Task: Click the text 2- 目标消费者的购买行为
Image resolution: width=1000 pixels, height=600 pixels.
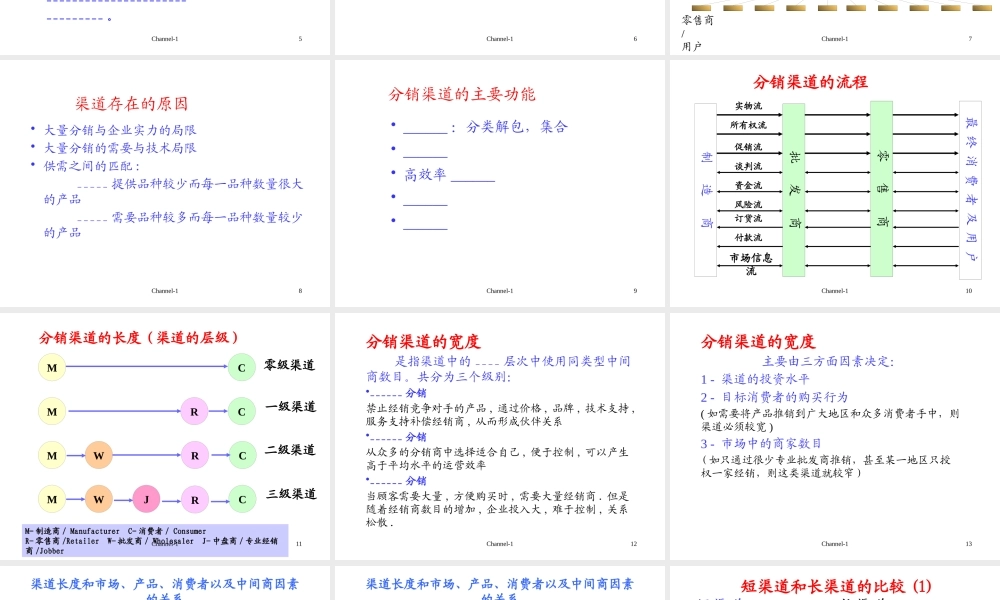Action: [774, 397]
